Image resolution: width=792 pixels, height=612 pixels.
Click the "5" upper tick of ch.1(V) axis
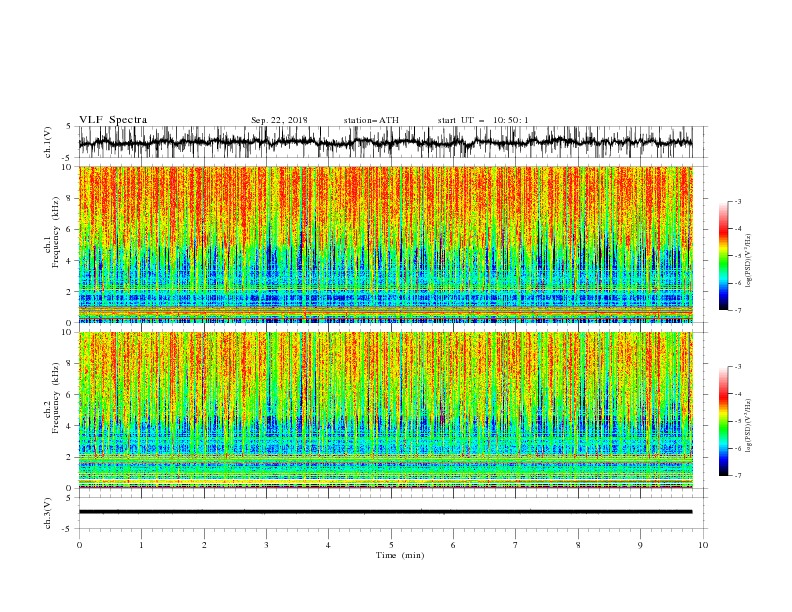tap(69, 127)
